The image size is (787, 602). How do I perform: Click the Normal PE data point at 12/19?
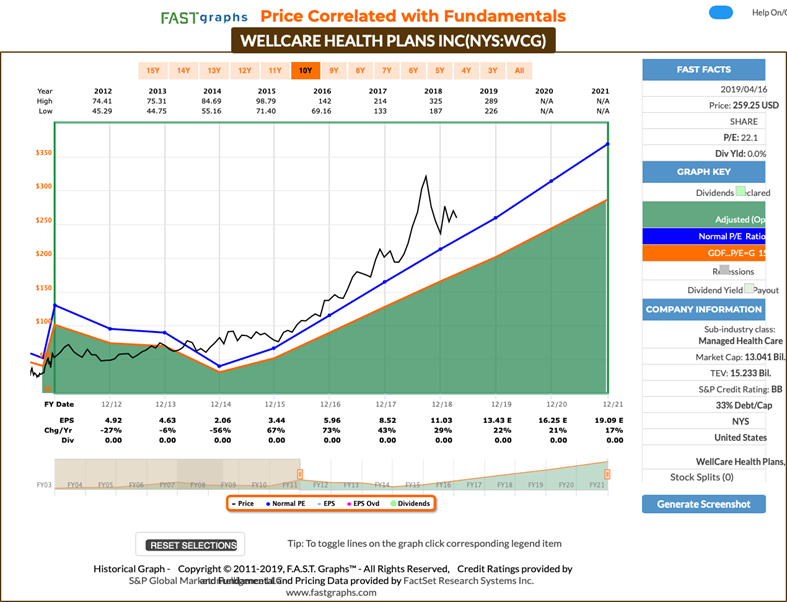coord(495,218)
